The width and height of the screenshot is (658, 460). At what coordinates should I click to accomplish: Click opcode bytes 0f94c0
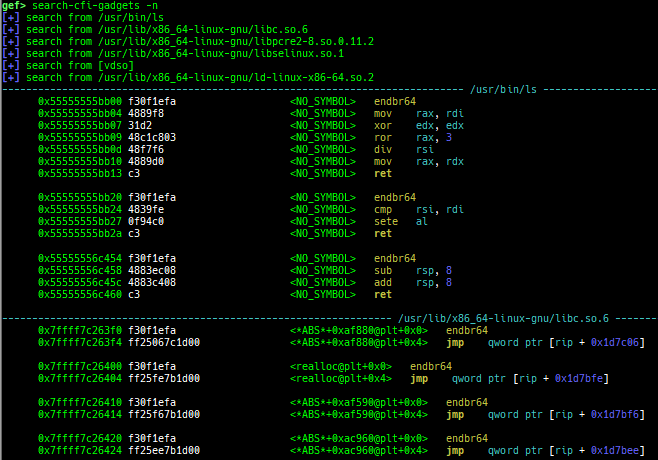146,221
